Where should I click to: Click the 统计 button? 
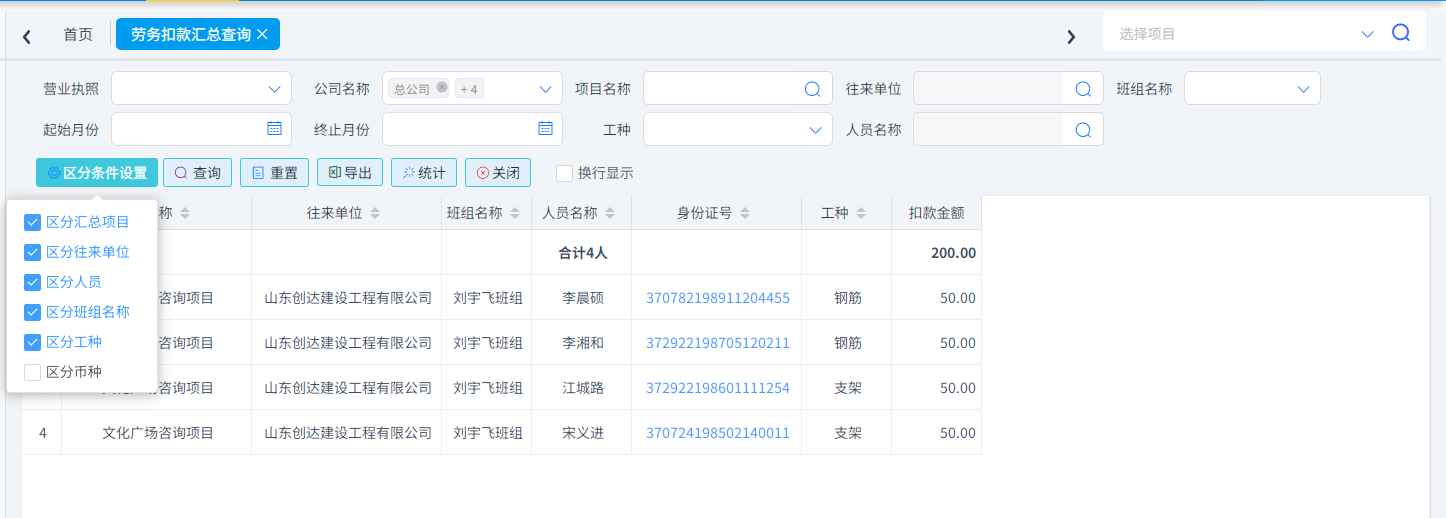[x=424, y=173]
